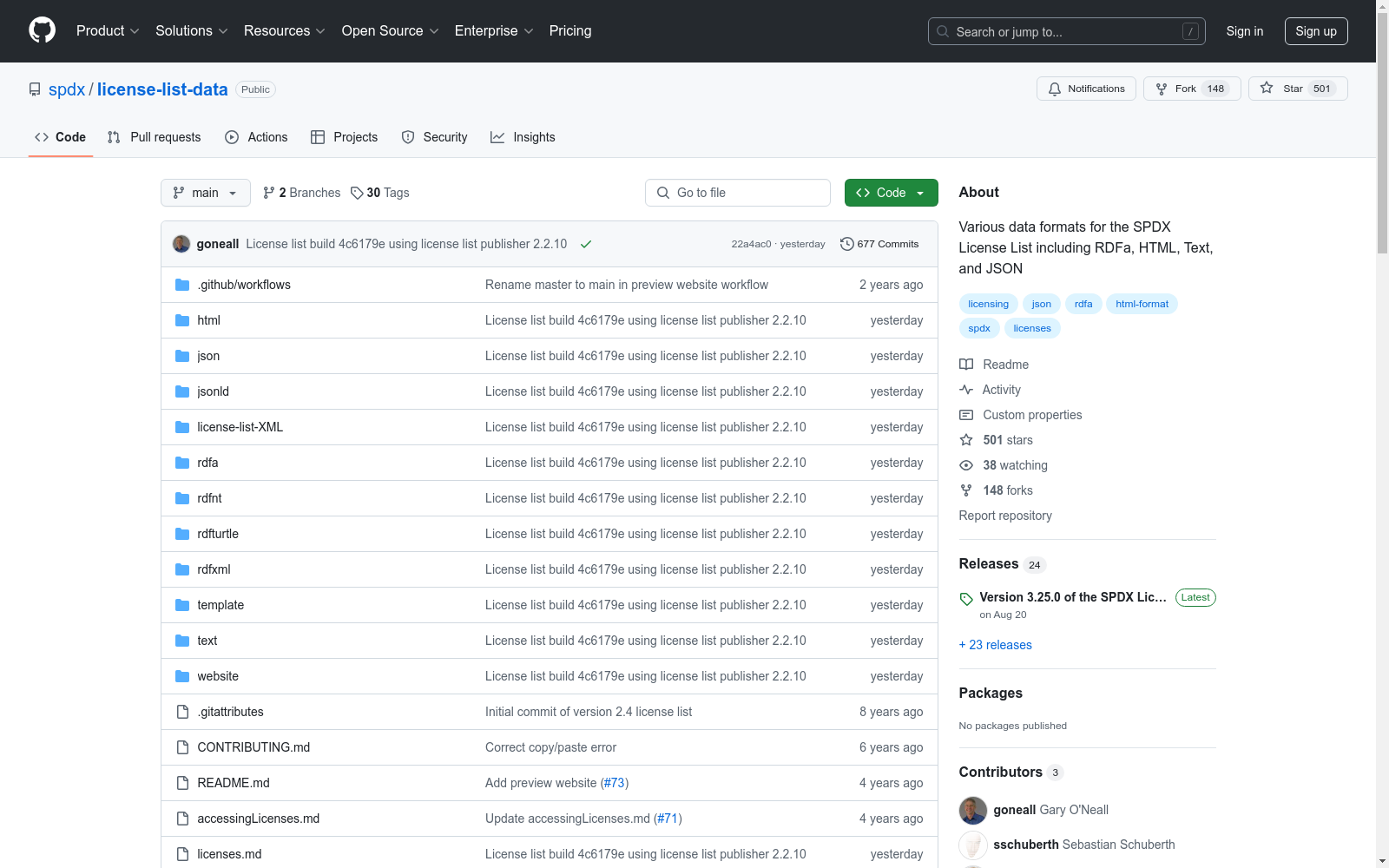Open the green Code clone dropdown
Image resolution: width=1389 pixels, height=868 pixels.
891,193
